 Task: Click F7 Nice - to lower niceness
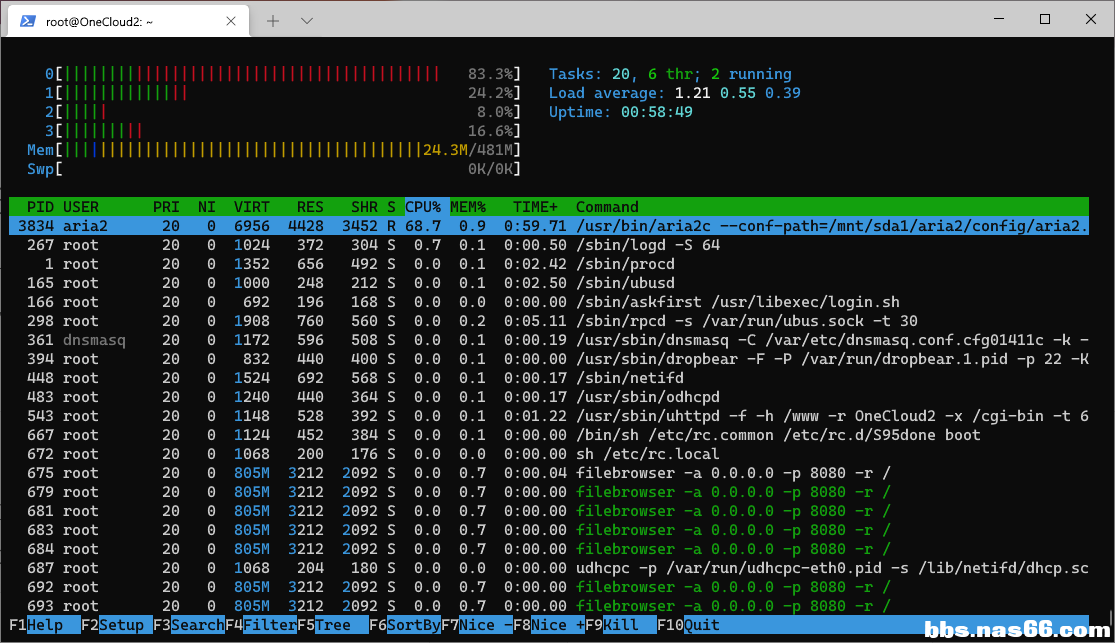(484, 625)
